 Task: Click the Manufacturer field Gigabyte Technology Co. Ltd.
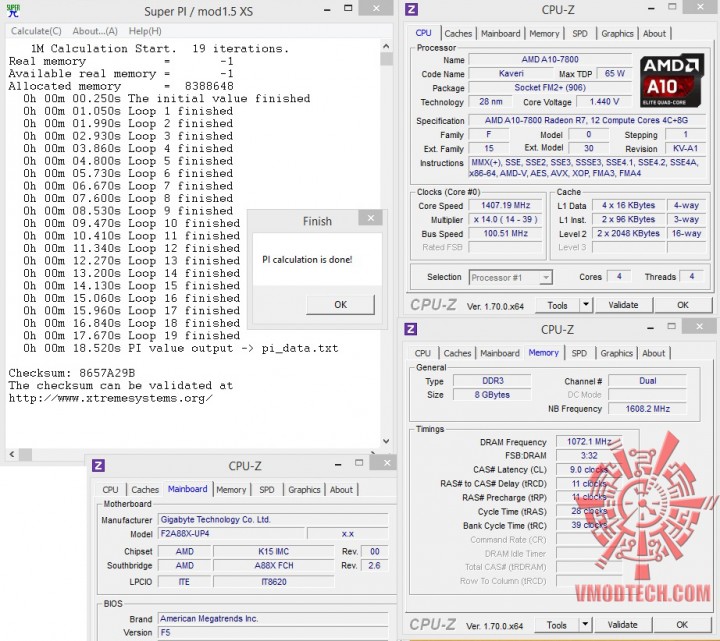pyautogui.click(x=273, y=519)
